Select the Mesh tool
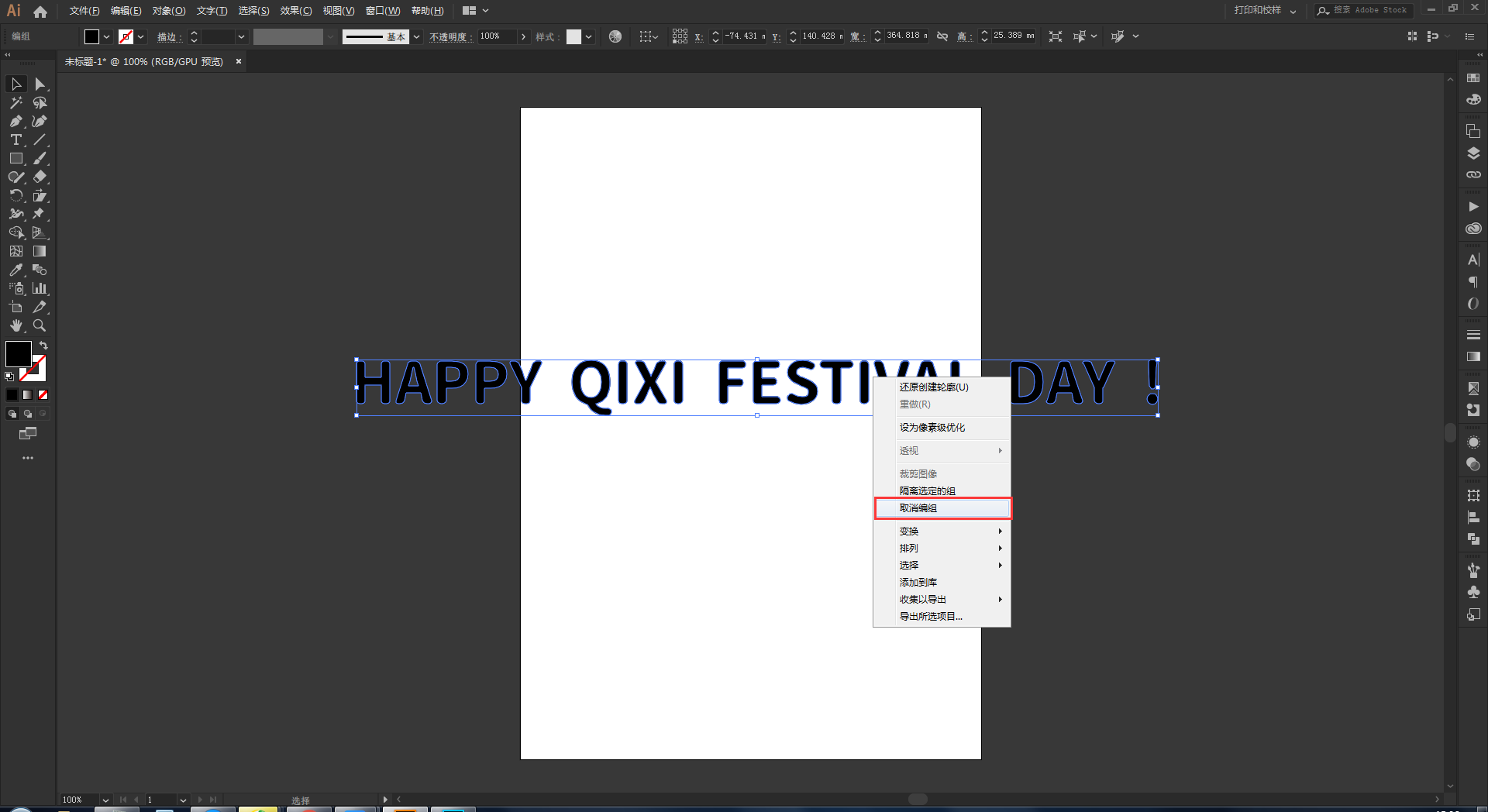1488x812 pixels. tap(16, 251)
